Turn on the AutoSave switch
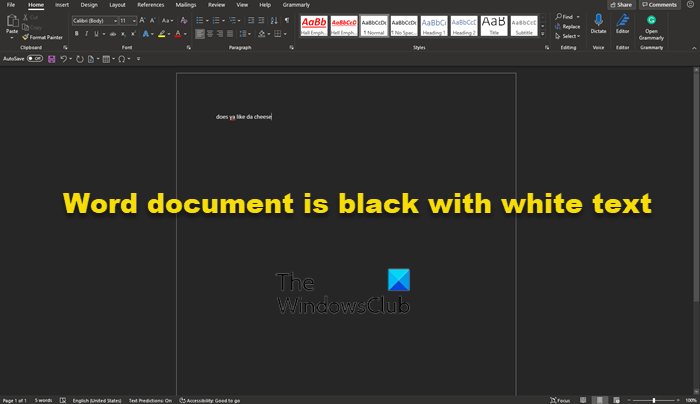Screen dimensions: 700x404 coord(34,59)
